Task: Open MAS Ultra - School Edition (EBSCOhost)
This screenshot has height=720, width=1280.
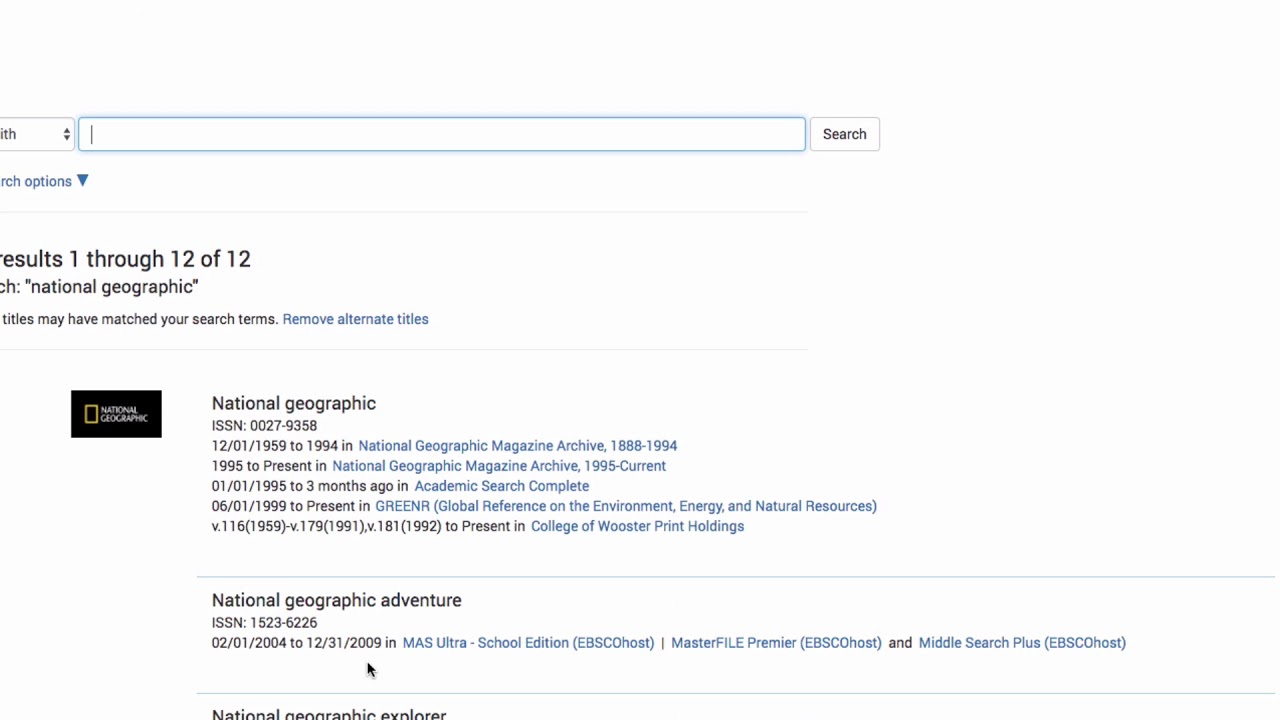Action: coord(528,643)
